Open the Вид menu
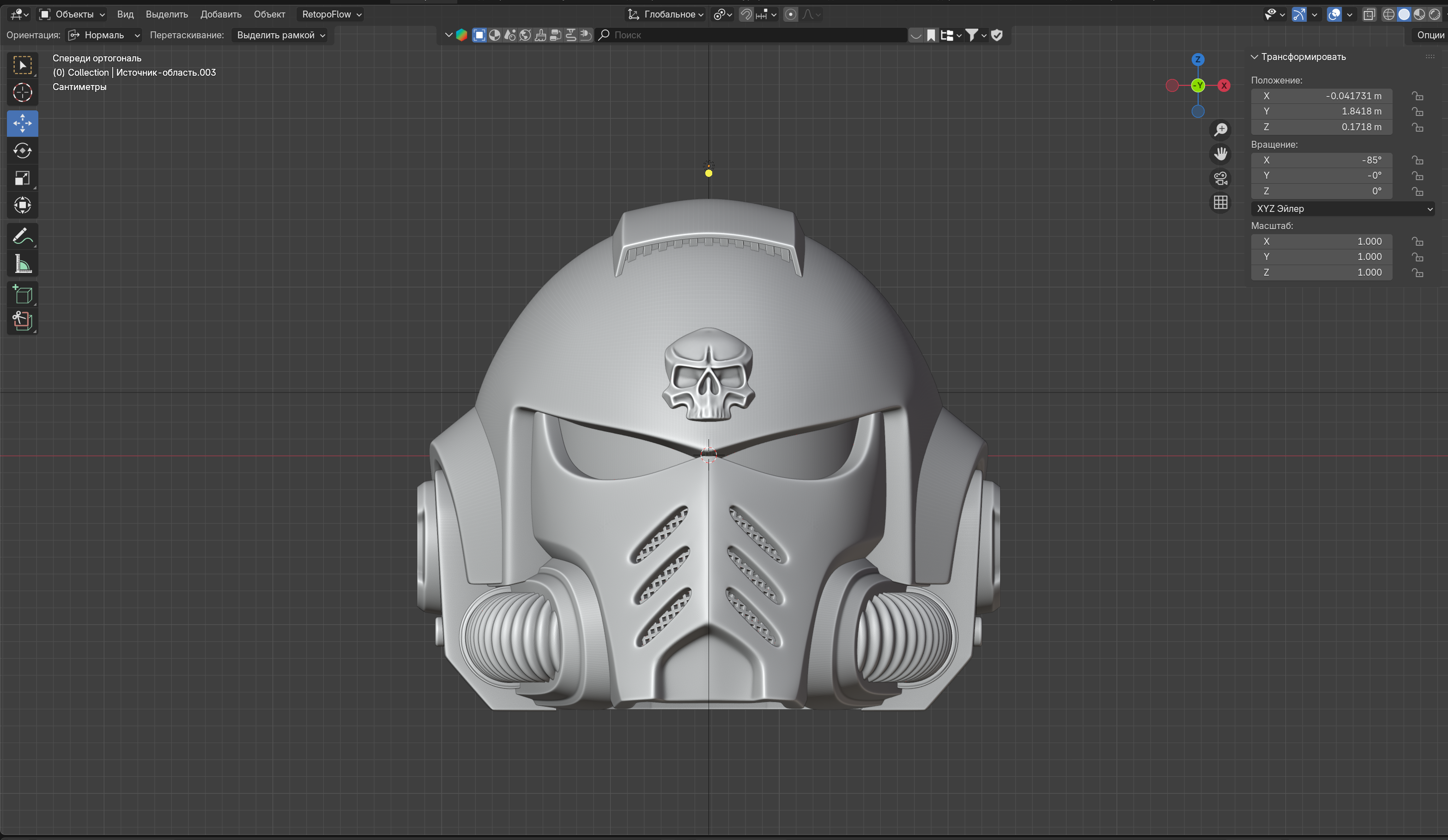 [125, 14]
